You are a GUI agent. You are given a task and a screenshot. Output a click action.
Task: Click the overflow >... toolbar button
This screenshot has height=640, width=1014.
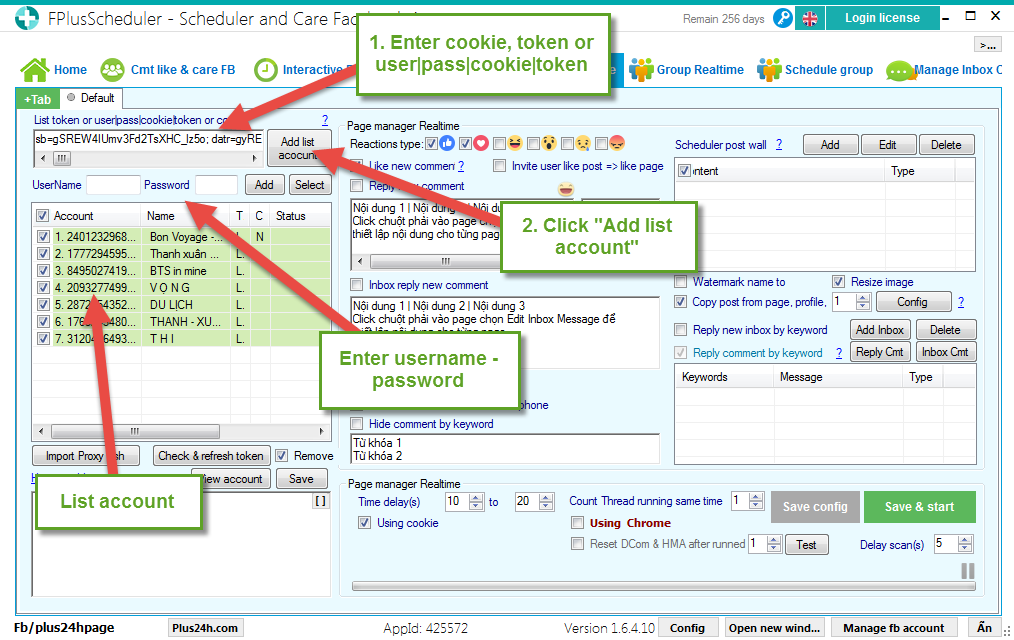987,45
